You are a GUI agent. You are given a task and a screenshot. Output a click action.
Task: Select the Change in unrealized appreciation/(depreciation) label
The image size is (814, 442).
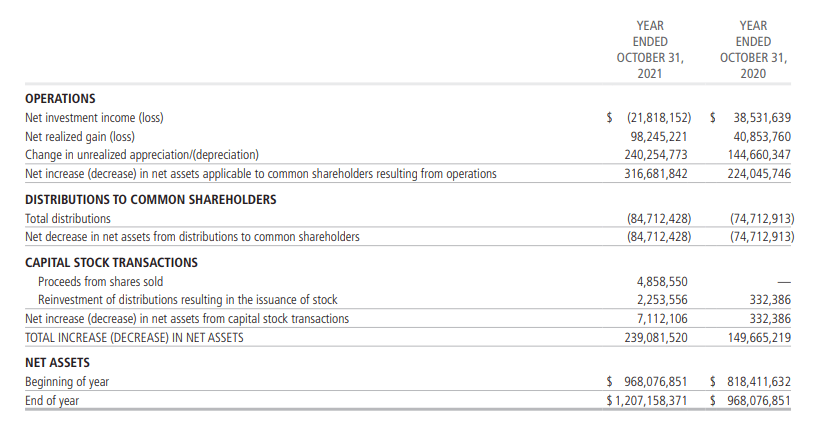[142, 155]
